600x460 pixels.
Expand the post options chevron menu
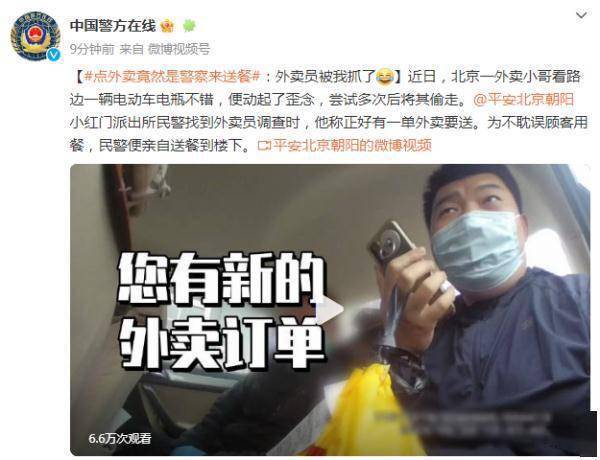click(x=581, y=15)
